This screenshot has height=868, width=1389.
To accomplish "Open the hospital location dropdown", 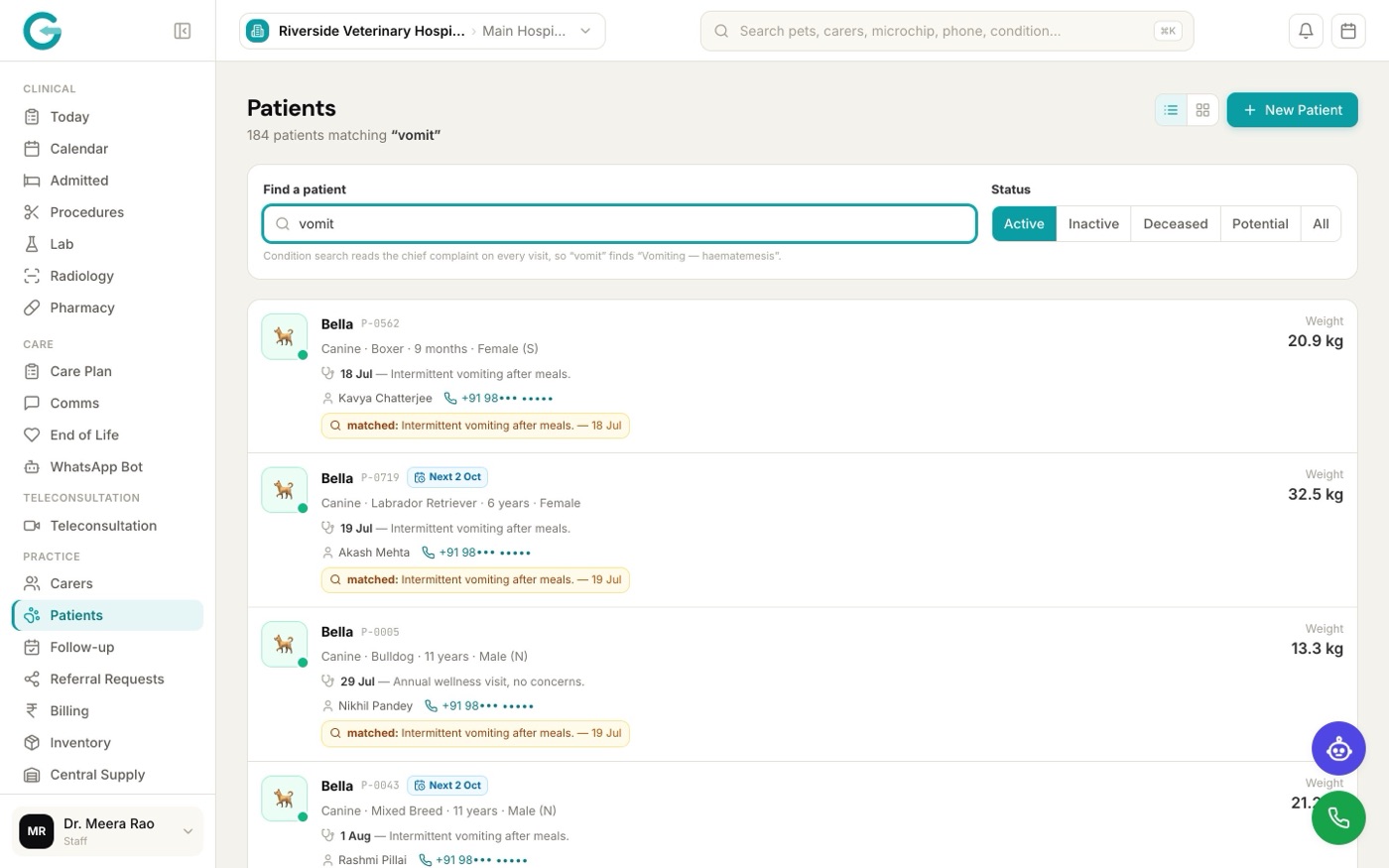I will click(423, 31).
